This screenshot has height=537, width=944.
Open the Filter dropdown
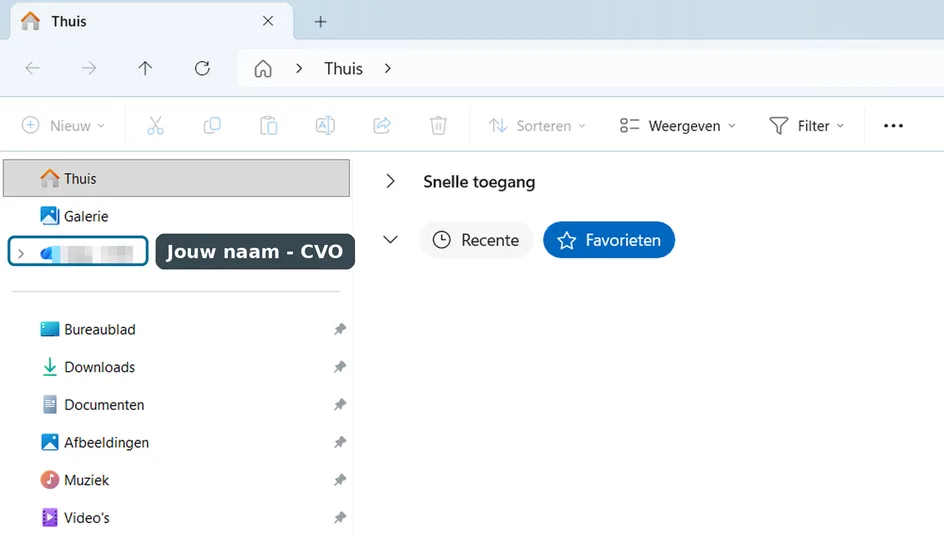coord(807,125)
